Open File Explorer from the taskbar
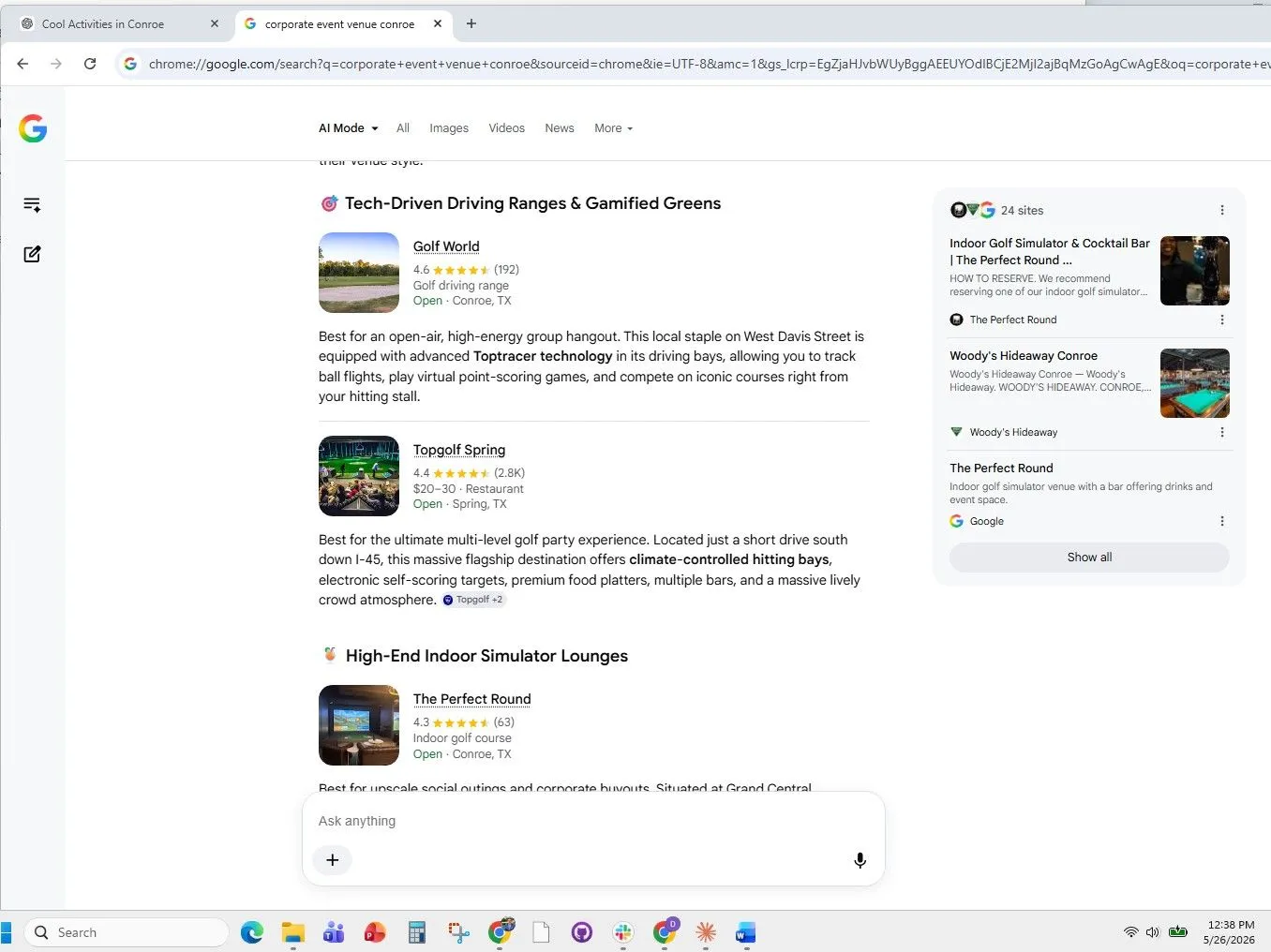The image size is (1271, 952). click(x=293, y=932)
